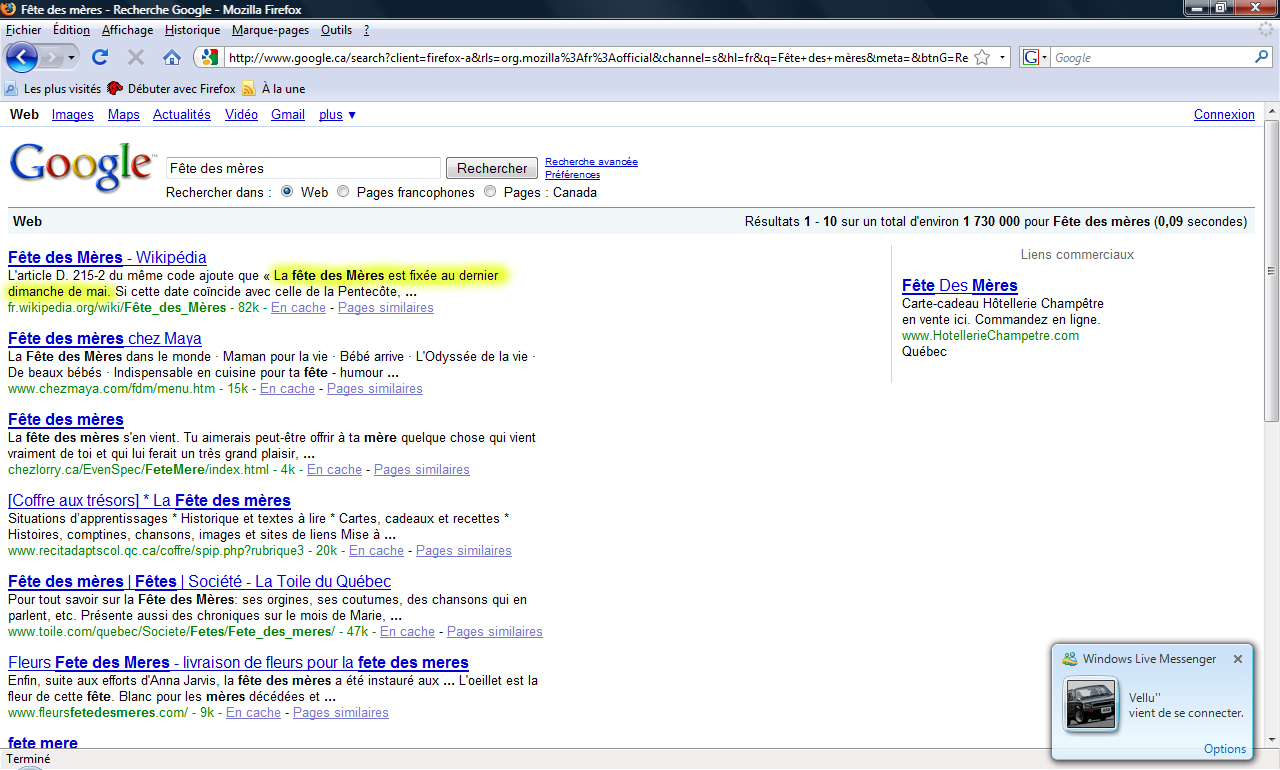The width and height of the screenshot is (1280, 770).
Task: Open the Marque-pages menu
Action: (x=270, y=30)
